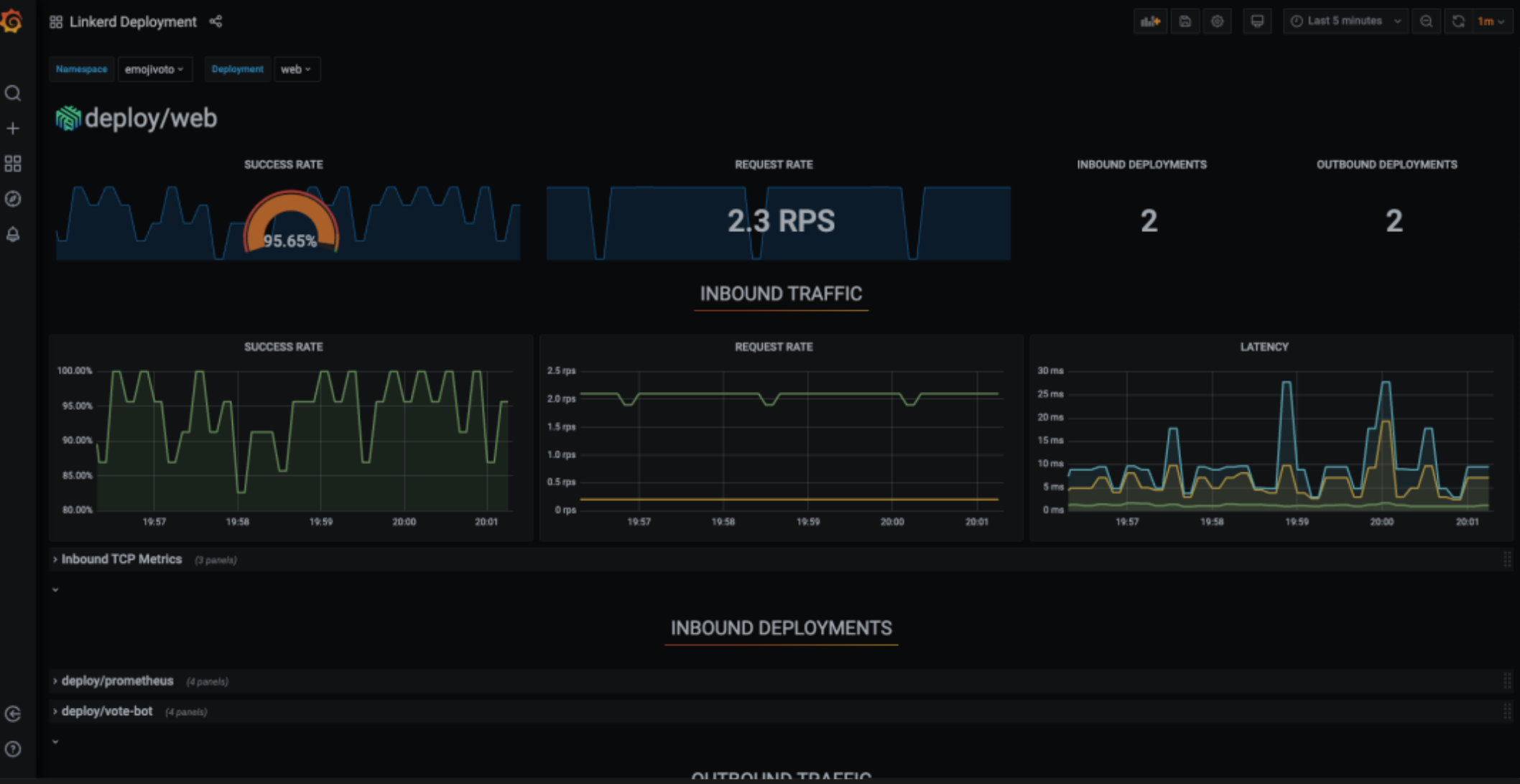The height and width of the screenshot is (784, 1520).
Task: Click the Deployment variable label
Action: (237, 70)
